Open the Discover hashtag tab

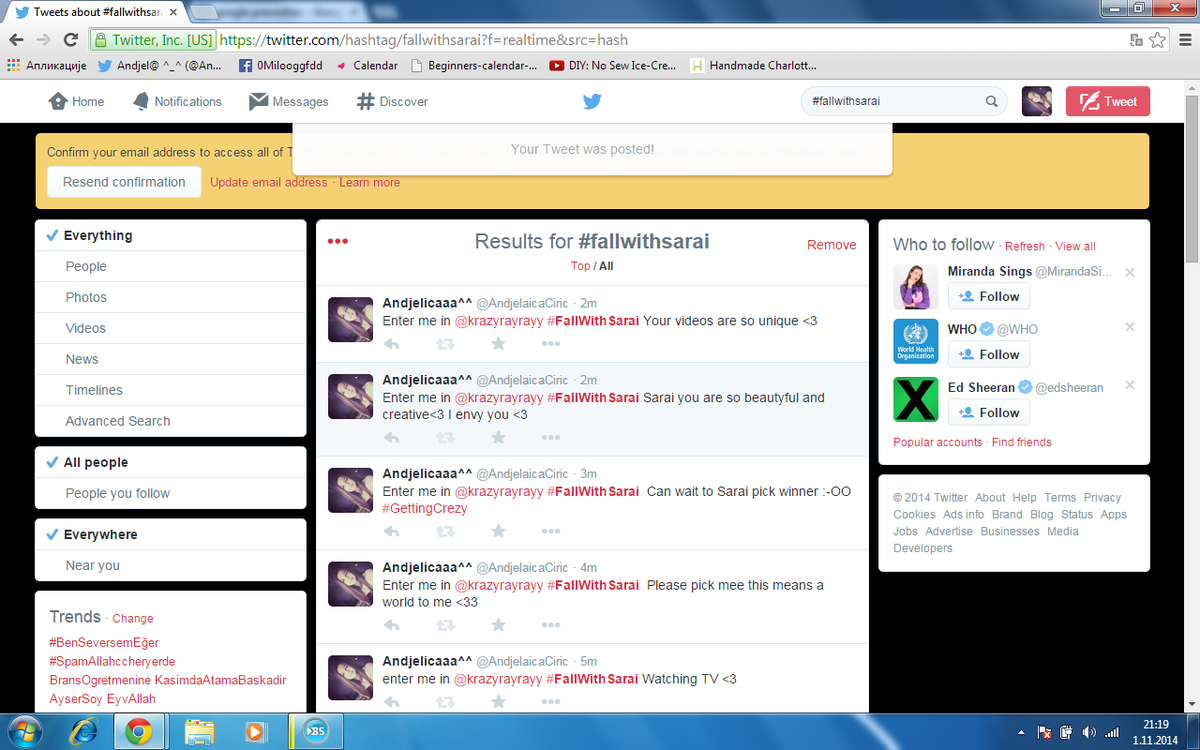[x=392, y=101]
